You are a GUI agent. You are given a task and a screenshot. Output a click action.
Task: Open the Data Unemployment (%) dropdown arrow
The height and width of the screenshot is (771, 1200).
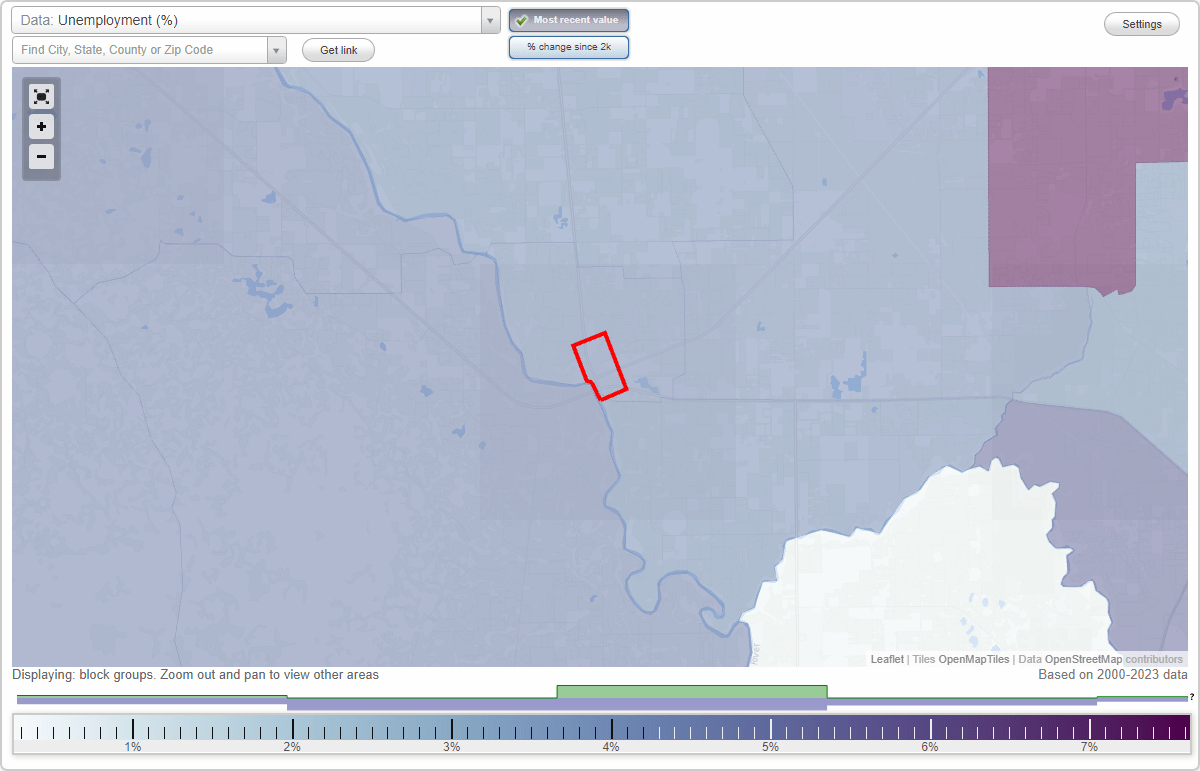pyautogui.click(x=490, y=20)
